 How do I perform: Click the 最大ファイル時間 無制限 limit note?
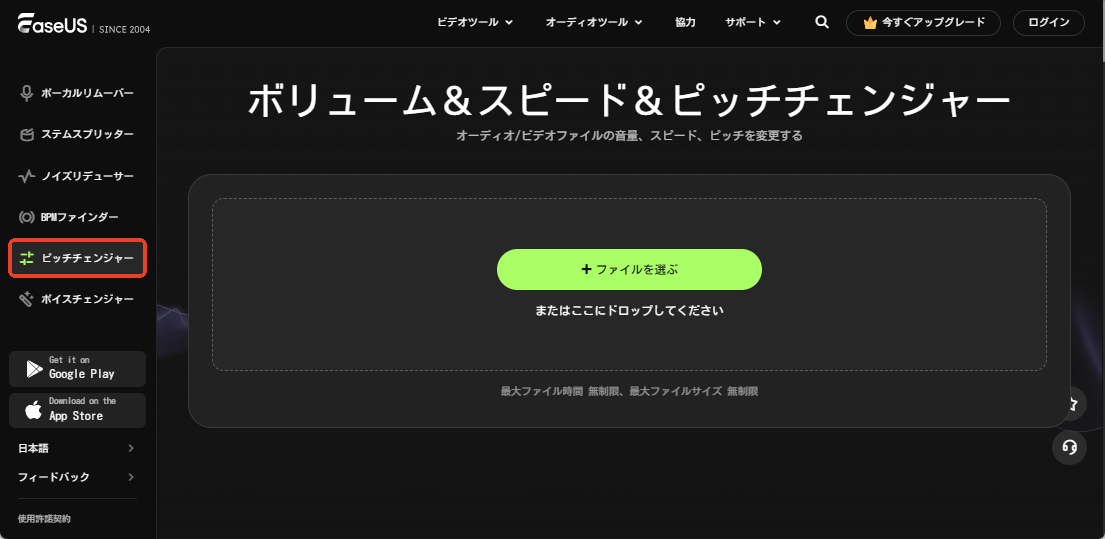629,391
